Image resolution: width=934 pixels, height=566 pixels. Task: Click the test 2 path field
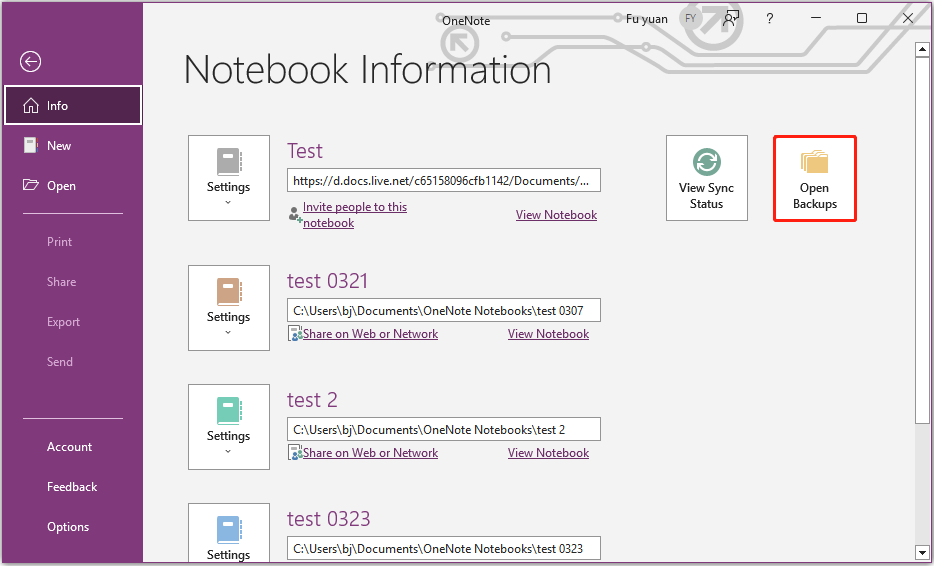pos(444,430)
